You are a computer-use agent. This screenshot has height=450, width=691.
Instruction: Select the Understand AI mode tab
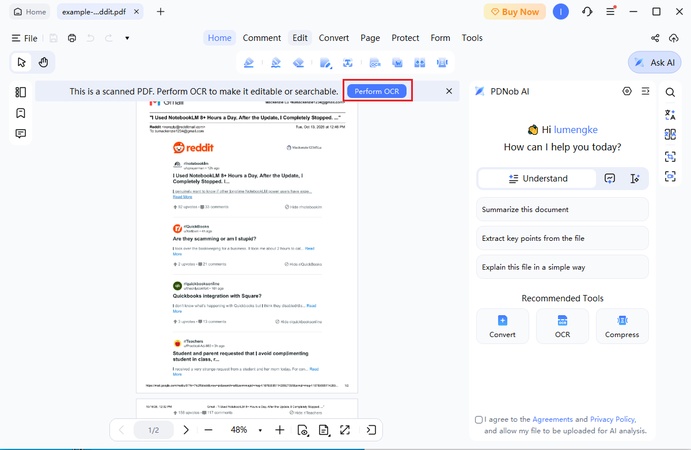(x=537, y=179)
